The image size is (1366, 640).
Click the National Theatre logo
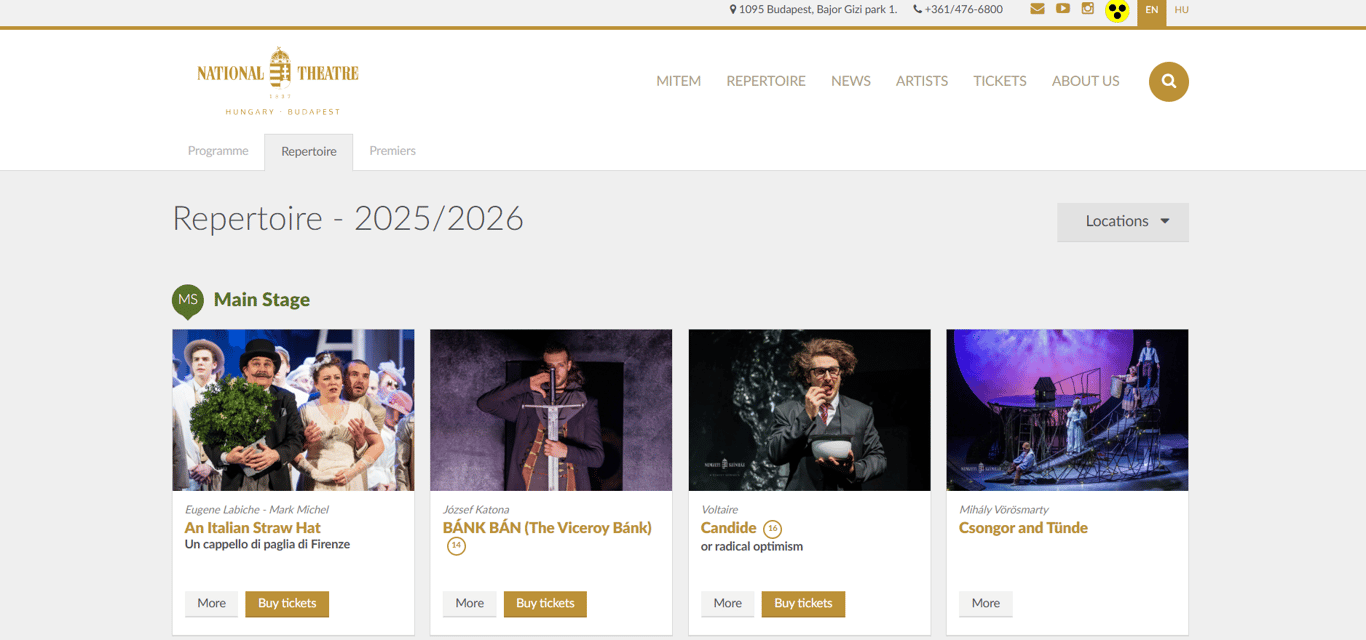coord(278,81)
